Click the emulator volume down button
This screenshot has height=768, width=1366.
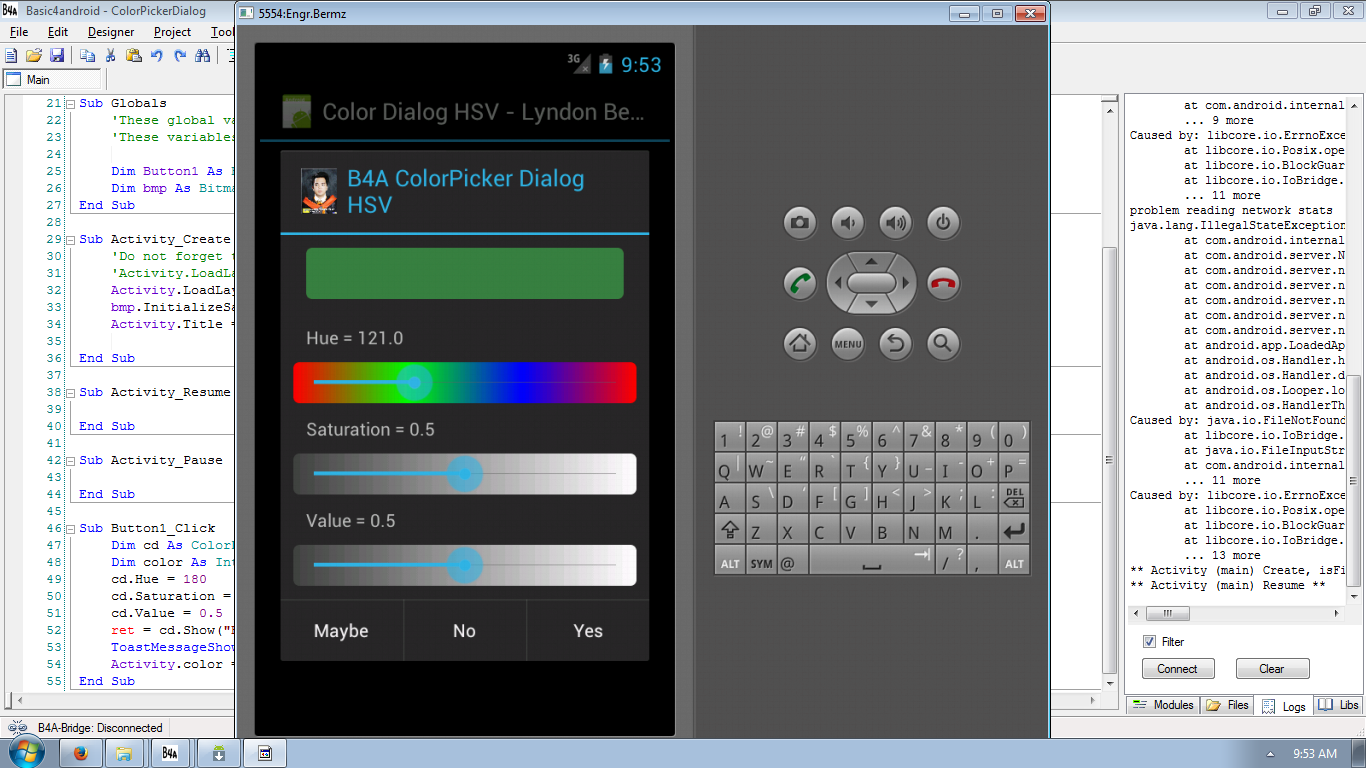847,223
